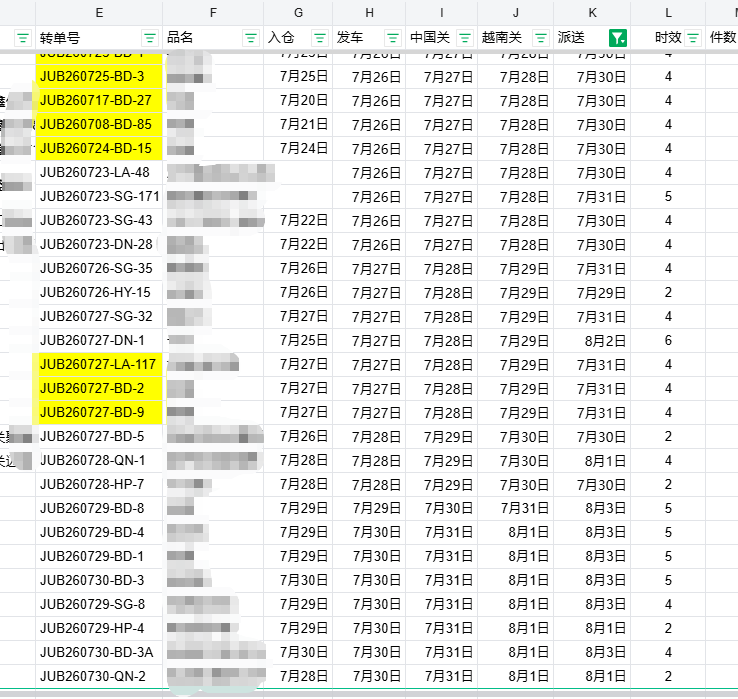Viewport: 738px width, 699px height.
Task: Open active filter on 派送 column
Action: (618, 38)
